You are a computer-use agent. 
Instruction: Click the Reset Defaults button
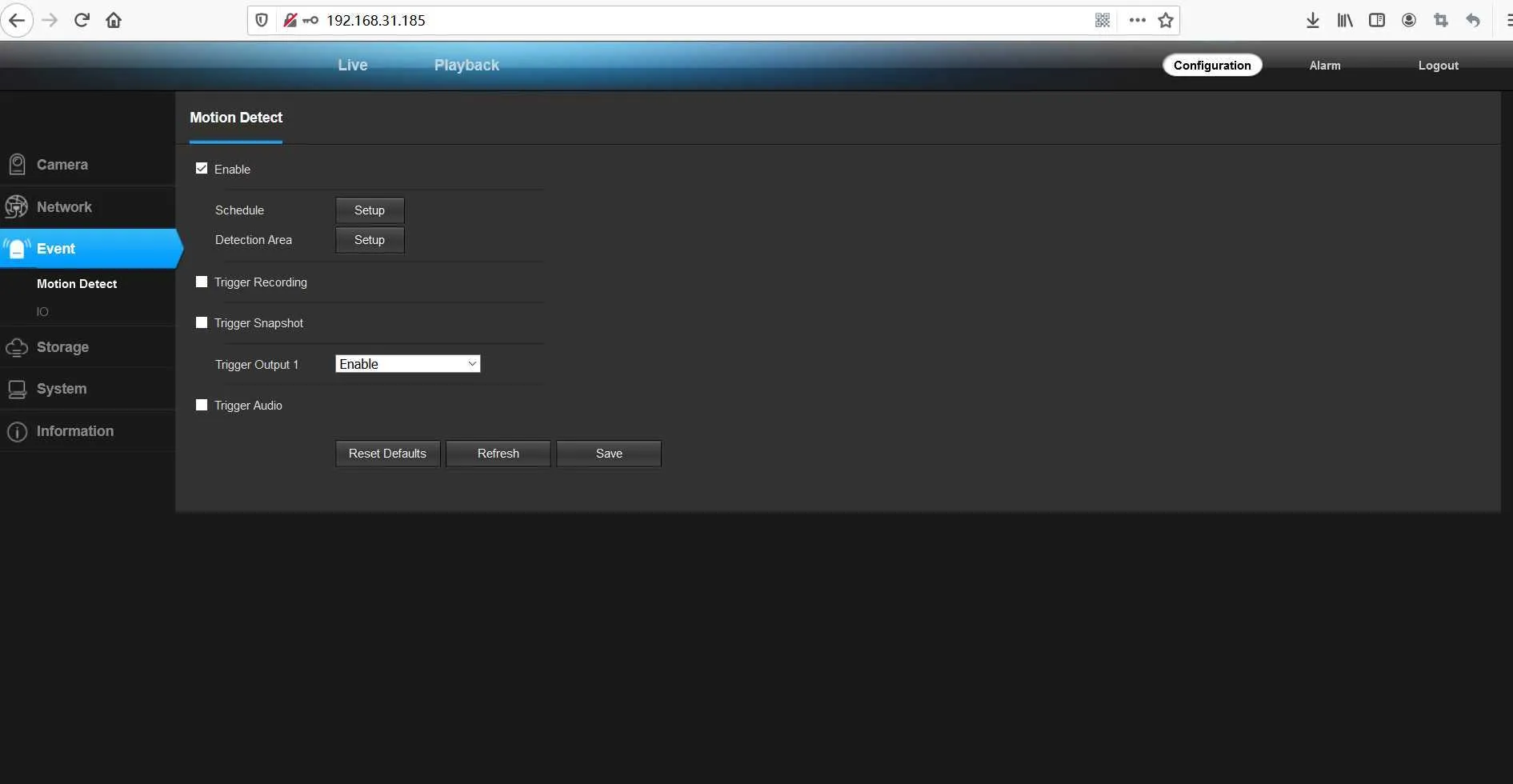[x=387, y=454]
